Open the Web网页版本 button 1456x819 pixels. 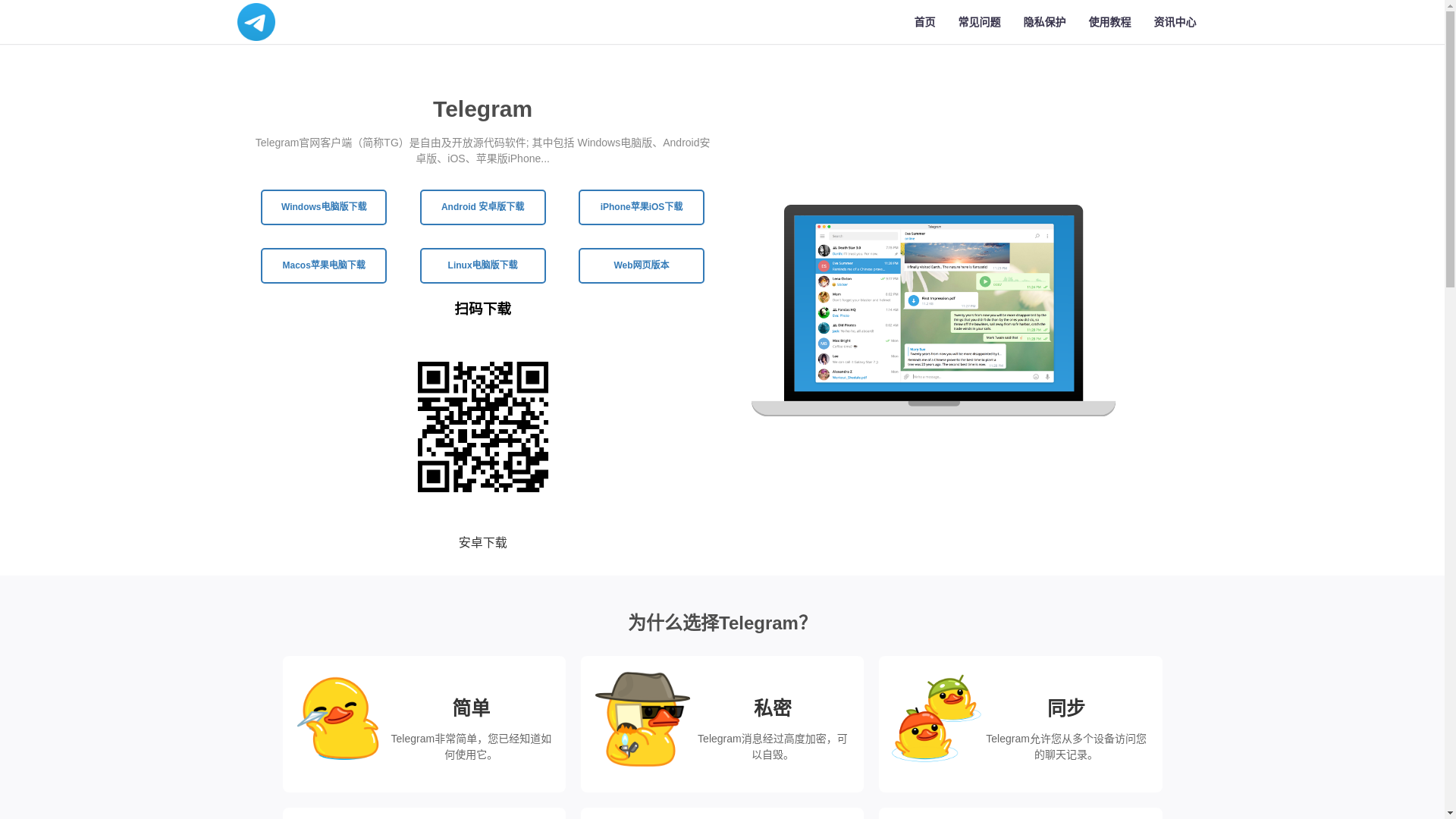(642, 265)
